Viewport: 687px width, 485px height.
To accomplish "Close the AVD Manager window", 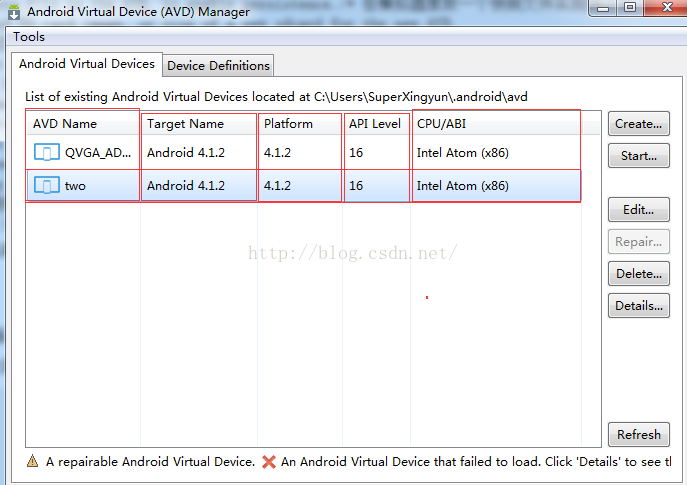I will [666, 8].
